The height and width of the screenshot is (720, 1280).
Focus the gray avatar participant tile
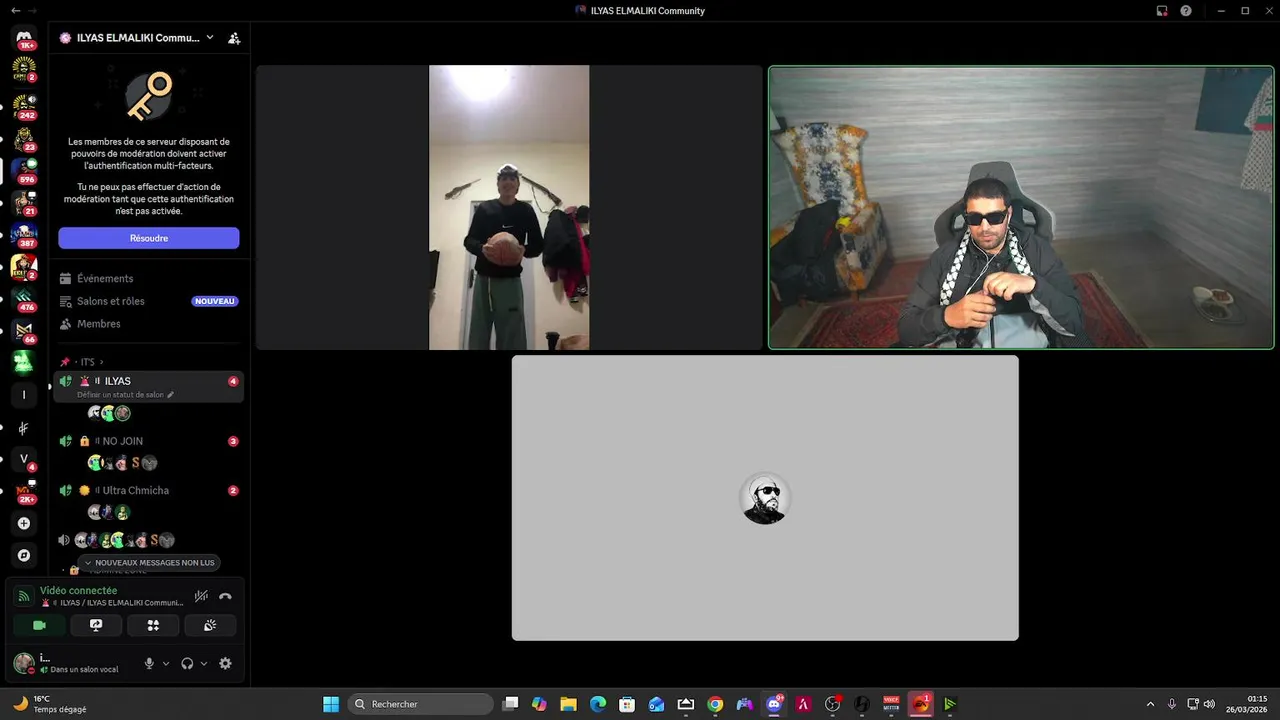[765, 498]
